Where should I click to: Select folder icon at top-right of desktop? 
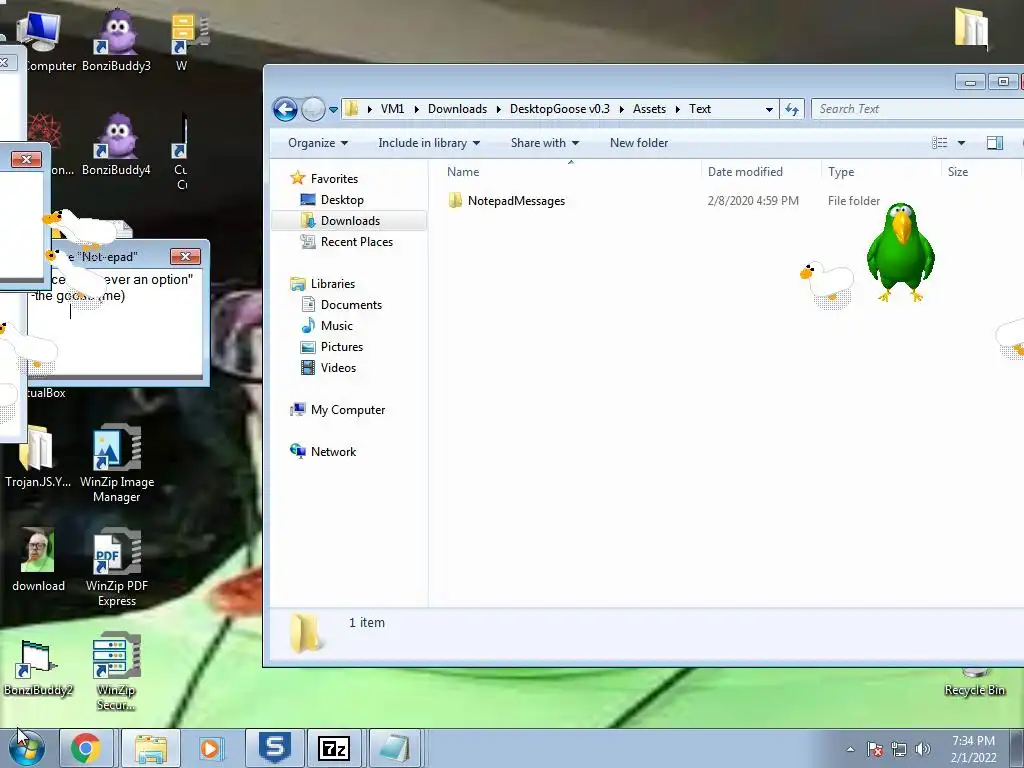[x=971, y=27]
